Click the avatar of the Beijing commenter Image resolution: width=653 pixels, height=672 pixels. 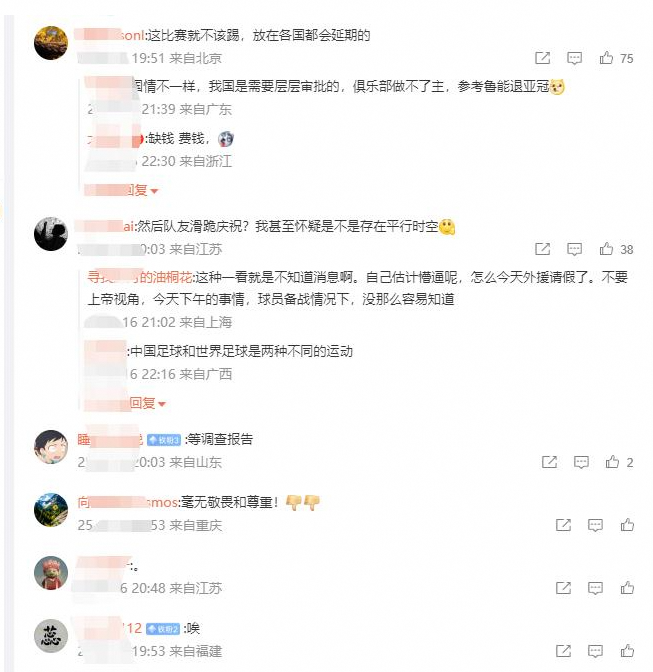(51, 43)
